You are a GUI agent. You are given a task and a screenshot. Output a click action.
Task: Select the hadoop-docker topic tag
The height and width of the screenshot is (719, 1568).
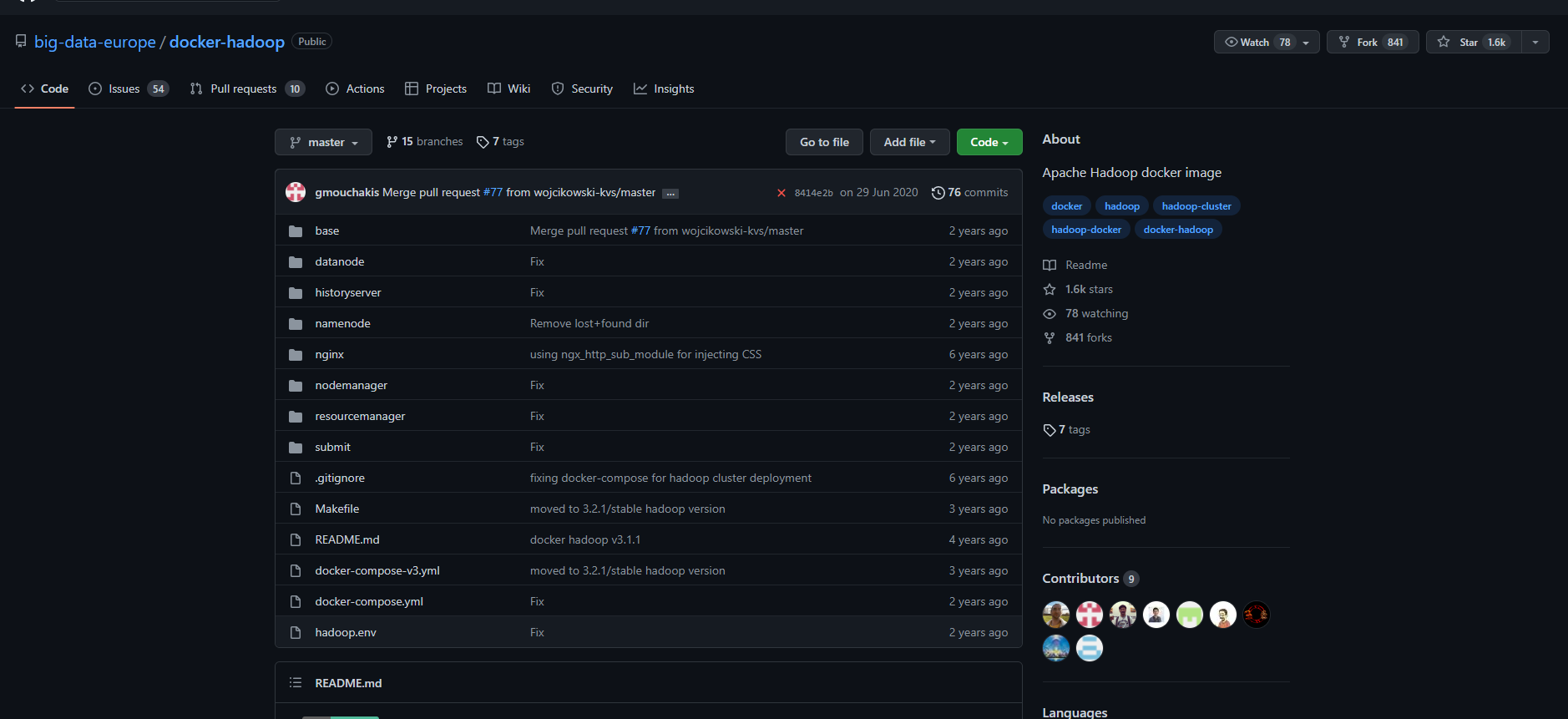click(1086, 230)
